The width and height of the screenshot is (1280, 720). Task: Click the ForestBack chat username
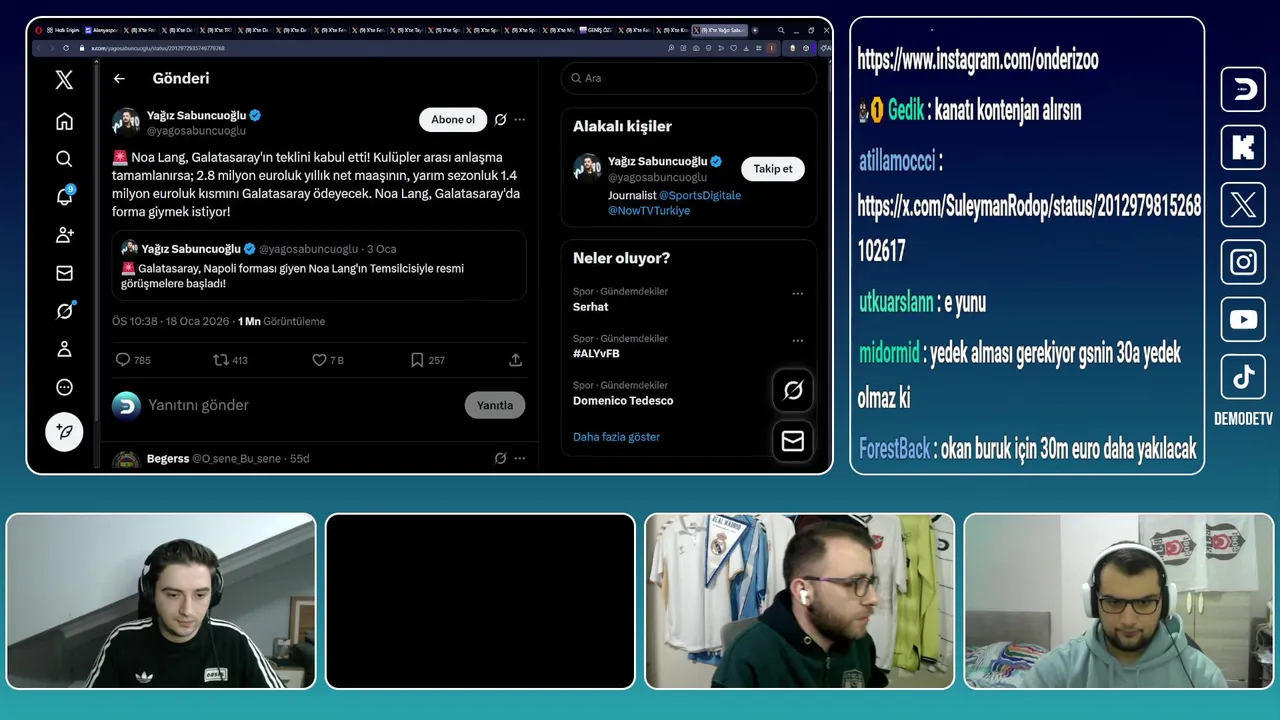point(895,449)
